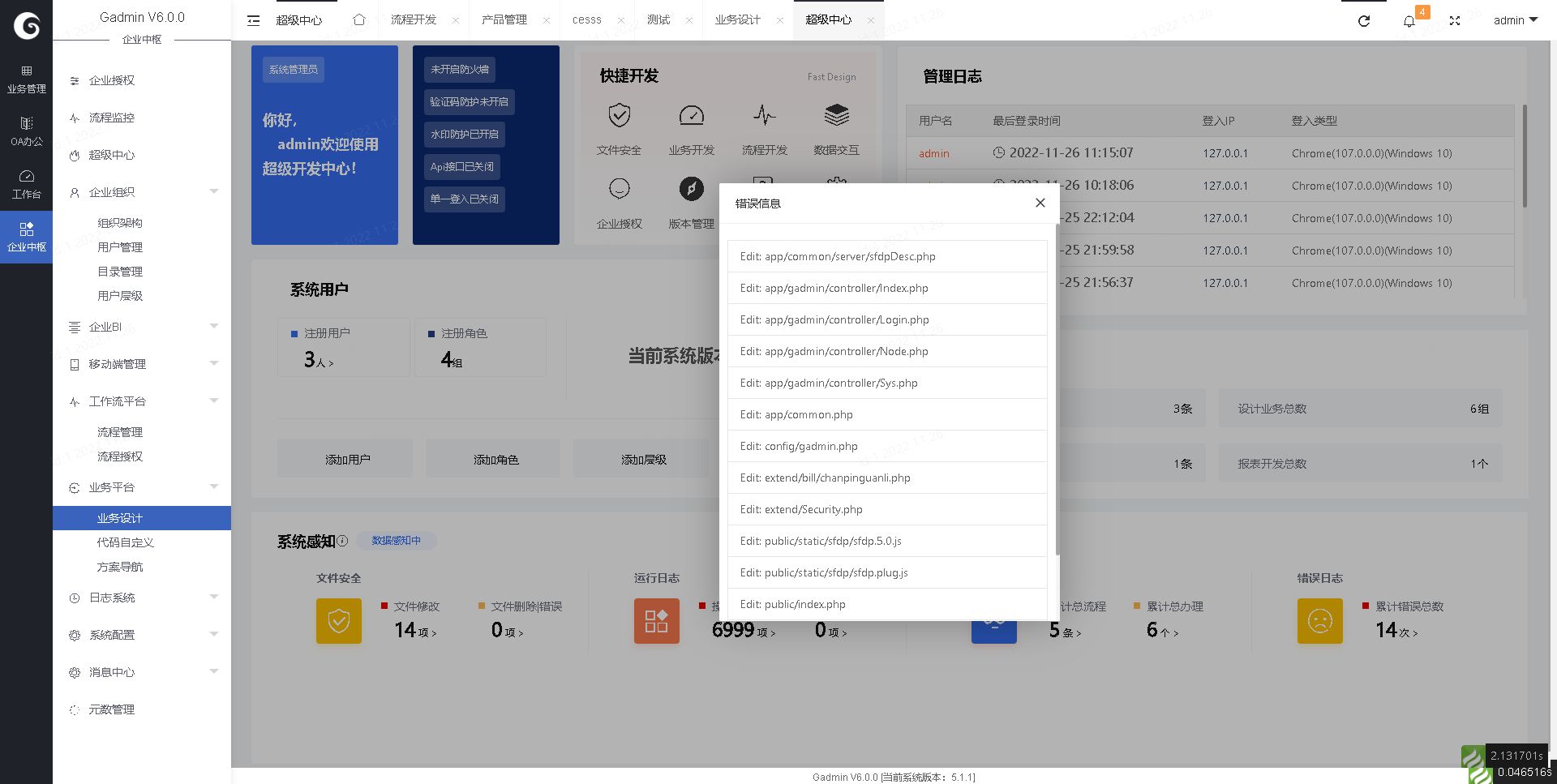
Task: Expand 消息中心 menu arrow
Action: tap(214, 671)
